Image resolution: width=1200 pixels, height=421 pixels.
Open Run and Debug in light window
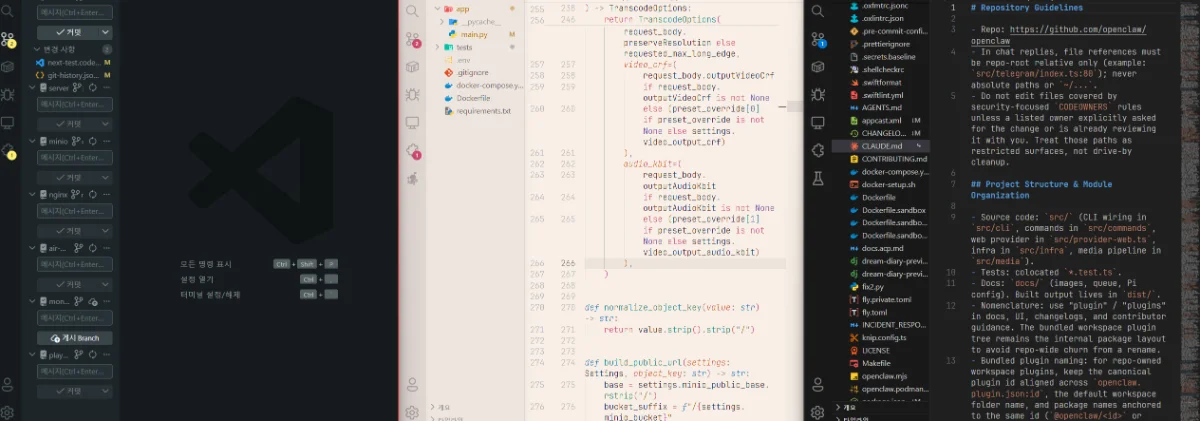point(412,95)
